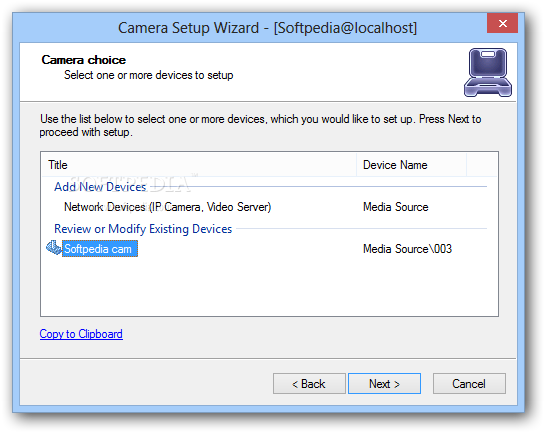Screen dimensions: 545x433
Task: Click the Media Source cell for Network Devices
Action: click(396, 207)
